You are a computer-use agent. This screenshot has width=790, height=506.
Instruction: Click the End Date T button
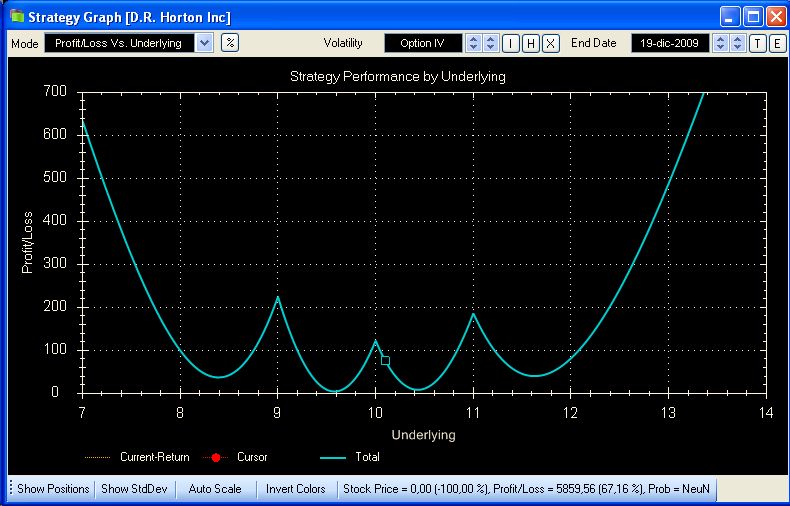(758, 43)
